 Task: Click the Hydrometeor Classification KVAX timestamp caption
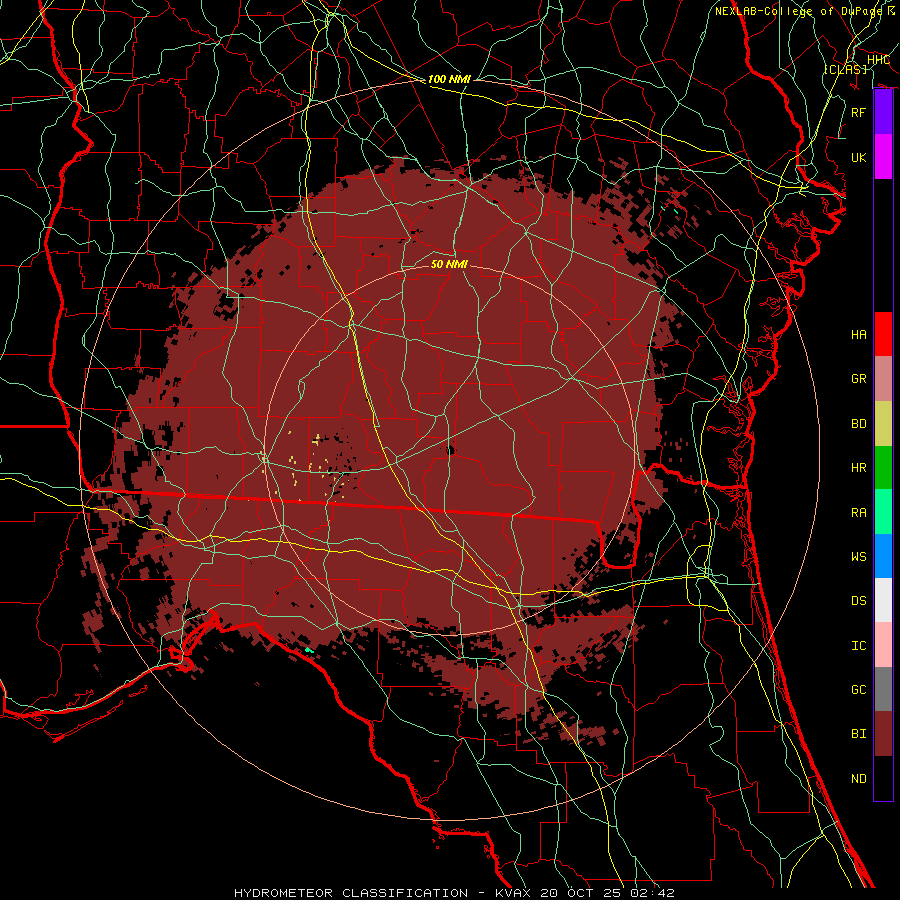tap(454, 893)
